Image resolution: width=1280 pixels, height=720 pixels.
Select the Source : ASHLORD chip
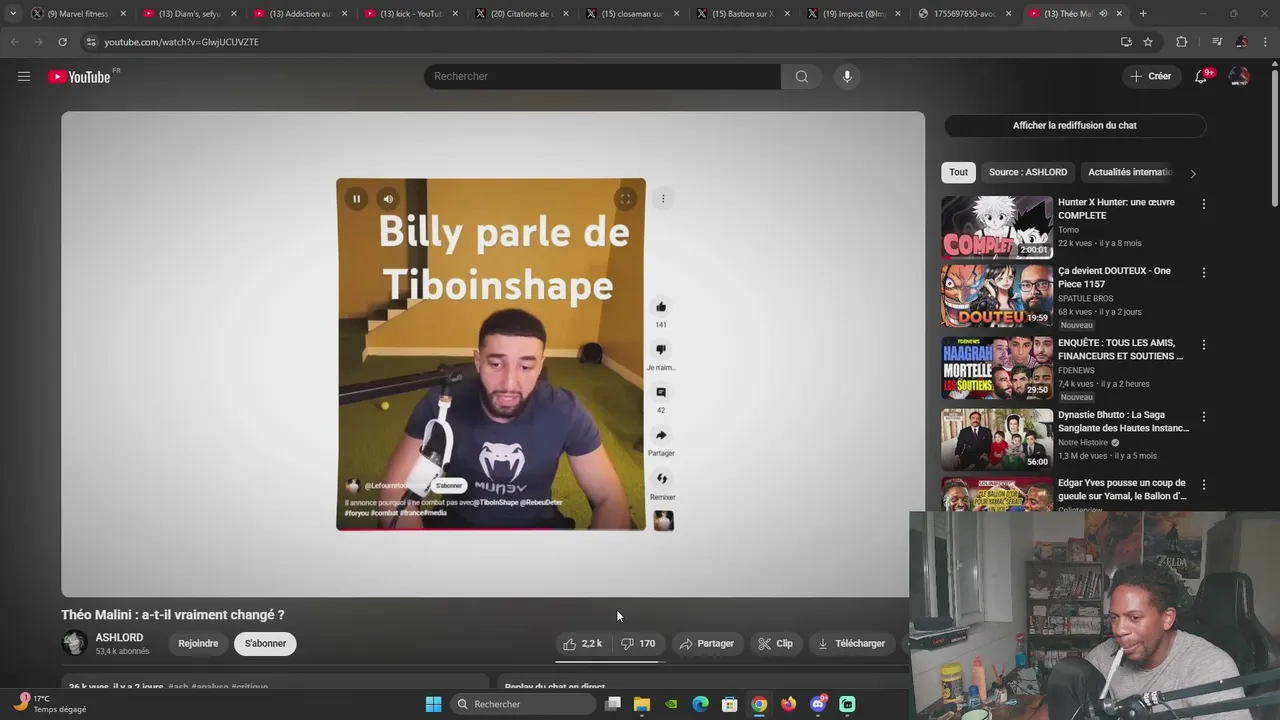(x=1028, y=172)
